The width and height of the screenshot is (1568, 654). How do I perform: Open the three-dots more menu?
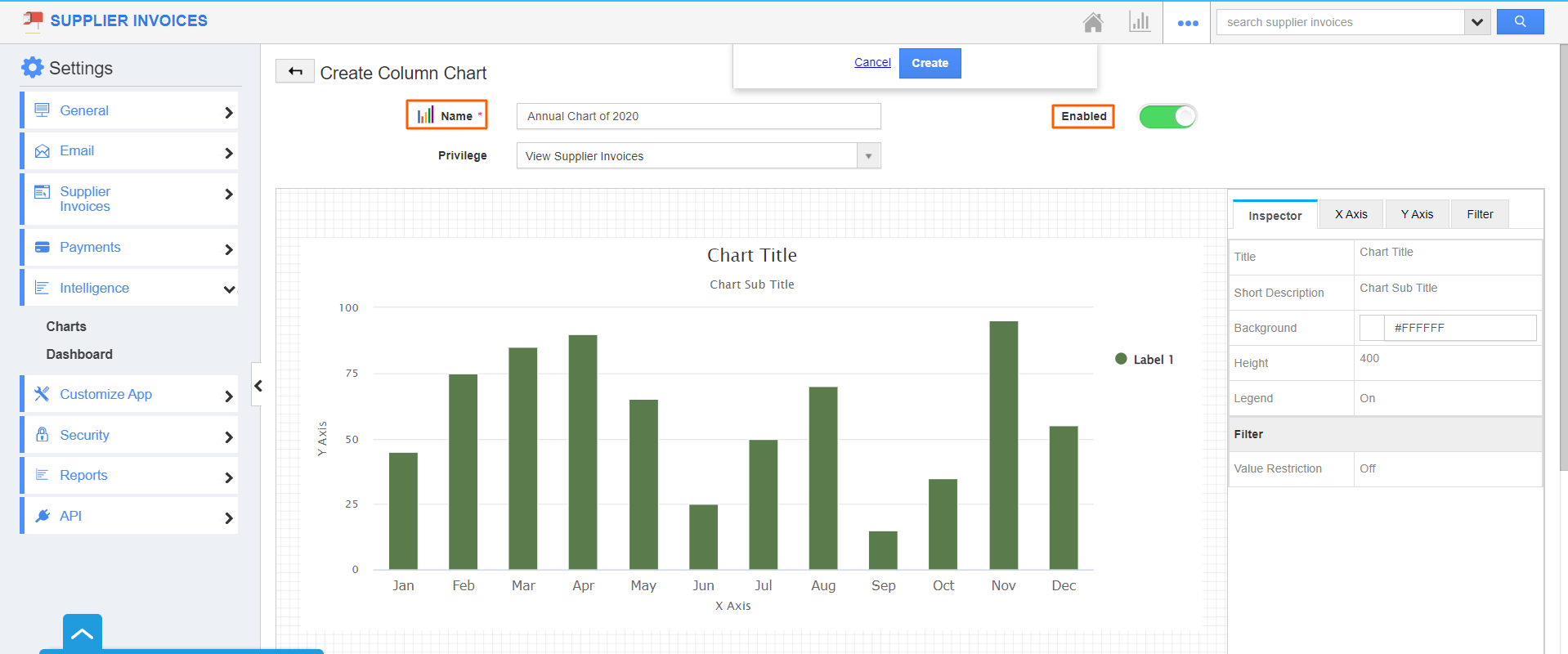click(1188, 23)
